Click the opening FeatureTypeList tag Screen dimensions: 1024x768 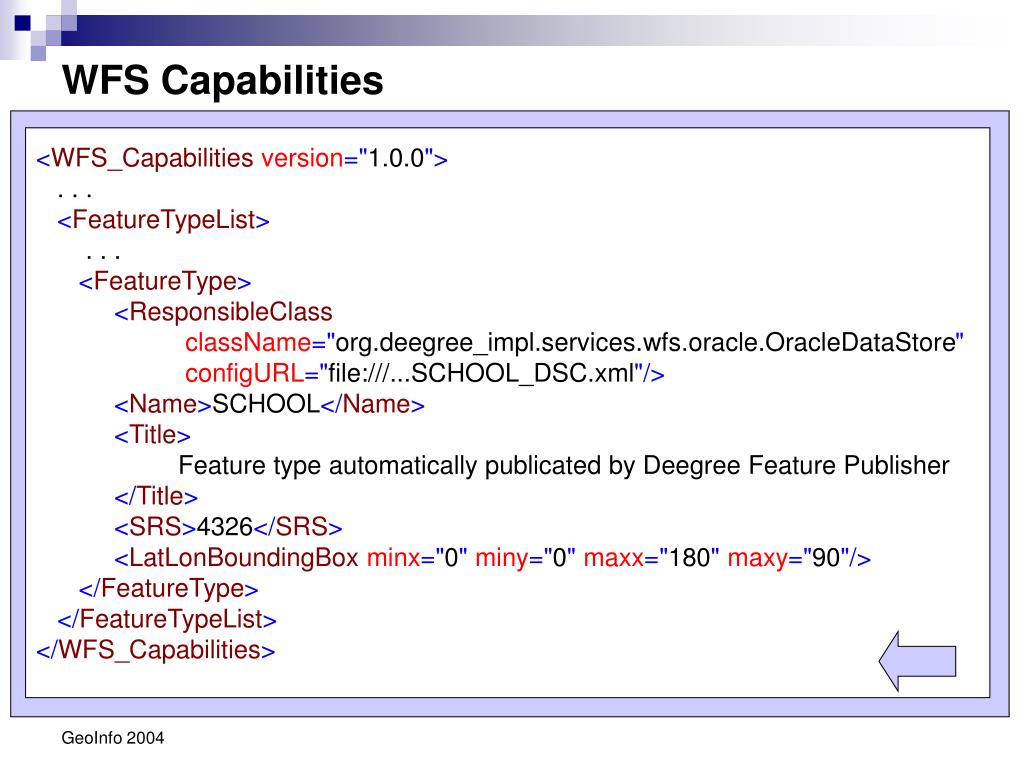pyautogui.click(x=163, y=220)
